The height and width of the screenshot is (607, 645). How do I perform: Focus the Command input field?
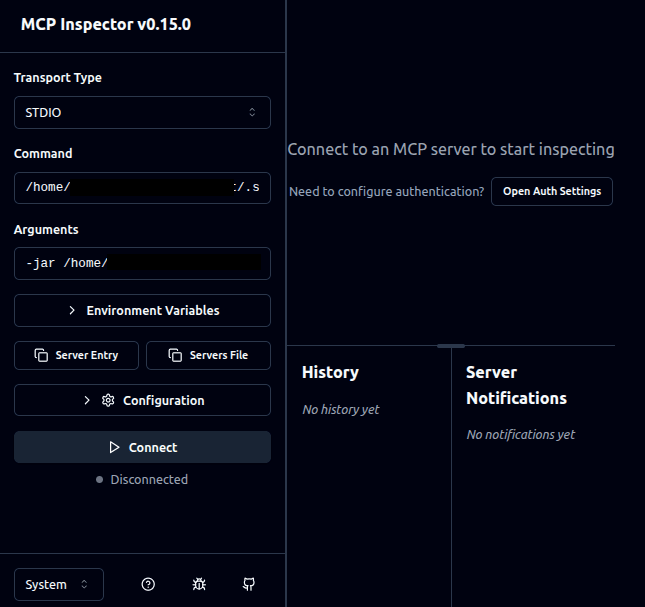pos(142,187)
